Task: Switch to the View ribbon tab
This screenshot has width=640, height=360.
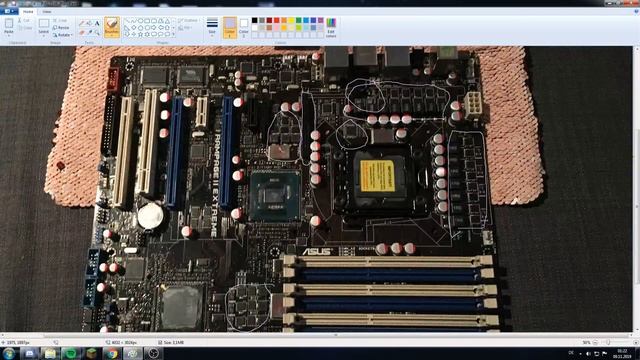Action: (x=47, y=11)
